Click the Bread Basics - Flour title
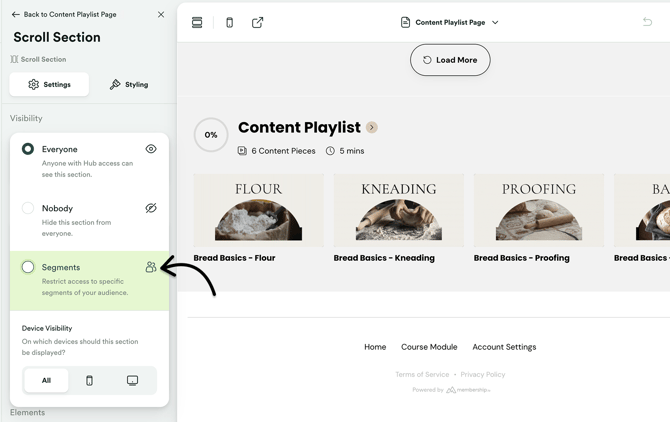670x422 pixels. click(234, 258)
